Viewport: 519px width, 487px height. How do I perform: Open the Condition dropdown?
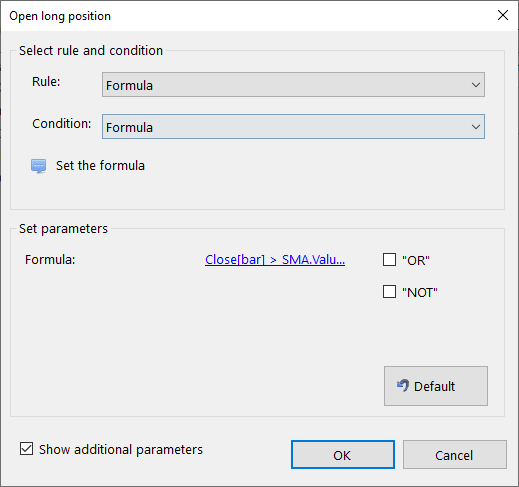pyautogui.click(x=293, y=127)
